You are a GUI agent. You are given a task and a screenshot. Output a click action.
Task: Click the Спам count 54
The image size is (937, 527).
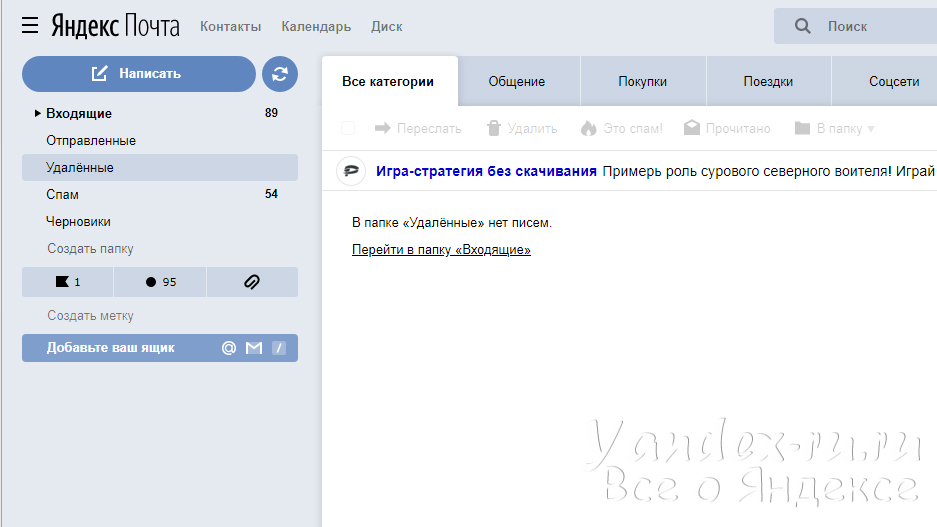(x=271, y=194)
